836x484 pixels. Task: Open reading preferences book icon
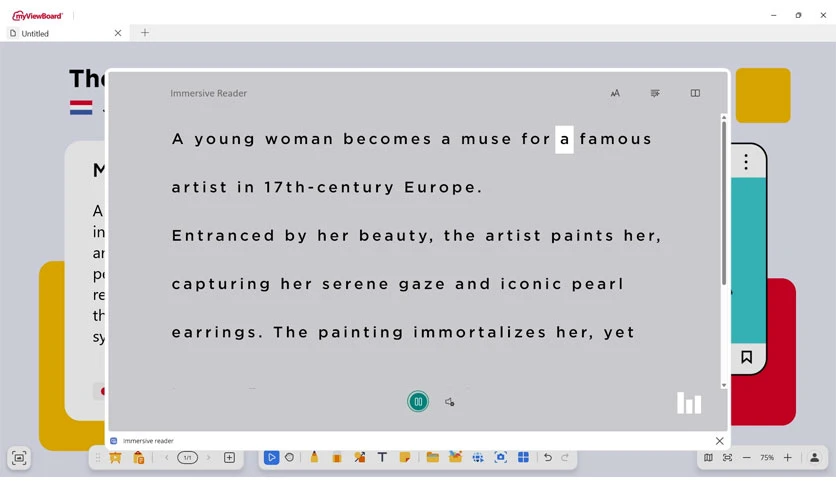695,93
